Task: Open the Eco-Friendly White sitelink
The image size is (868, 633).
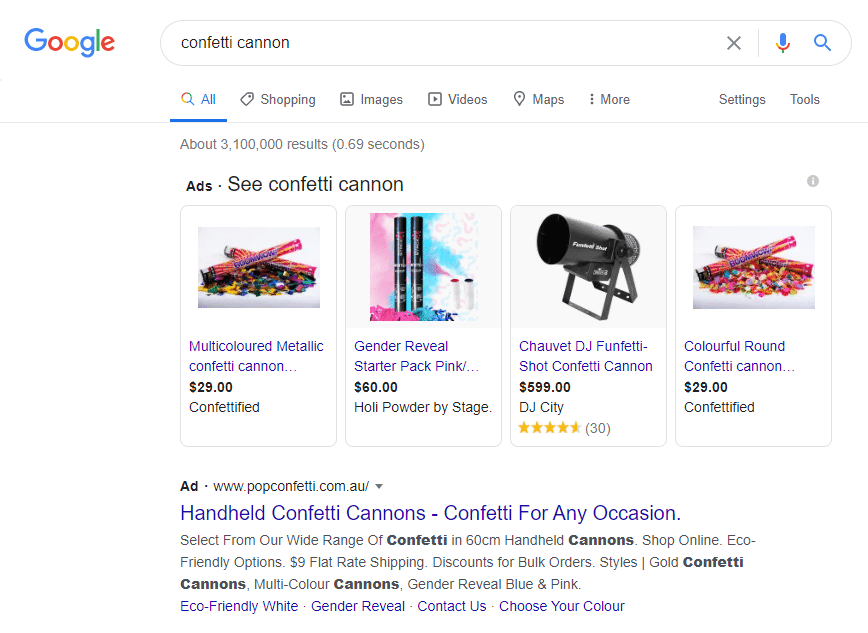Action: (239, 606)
